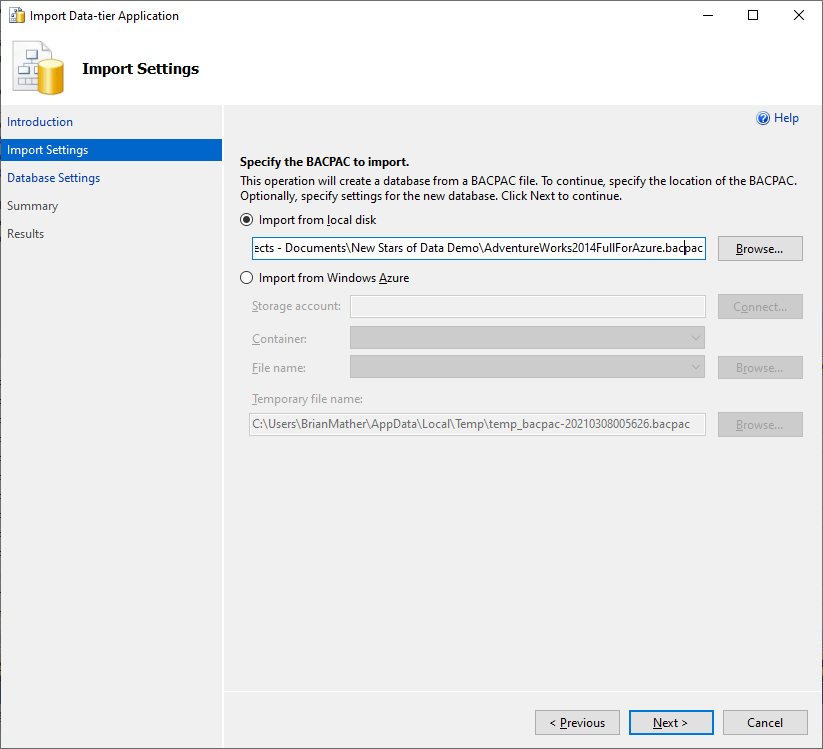Click Connect for storage account
Screen dimensions: 823x749
[760, 307]
